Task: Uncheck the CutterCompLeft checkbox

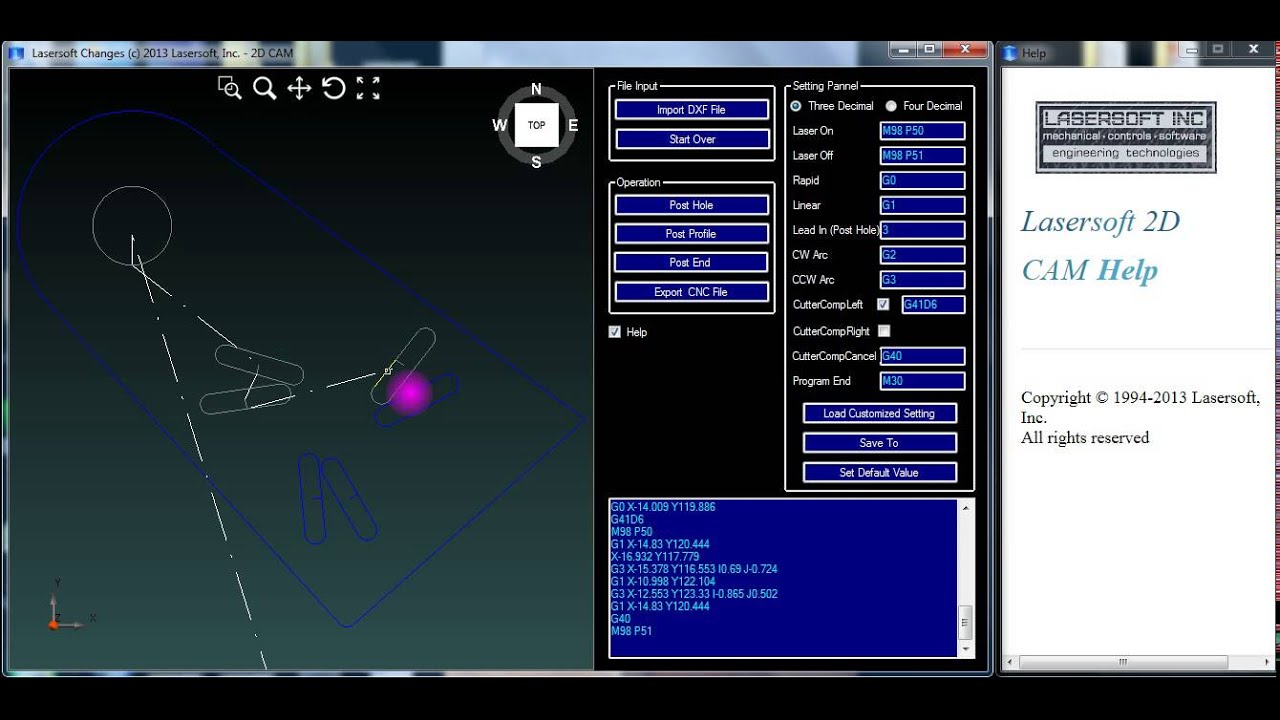Action: [883, 305]
